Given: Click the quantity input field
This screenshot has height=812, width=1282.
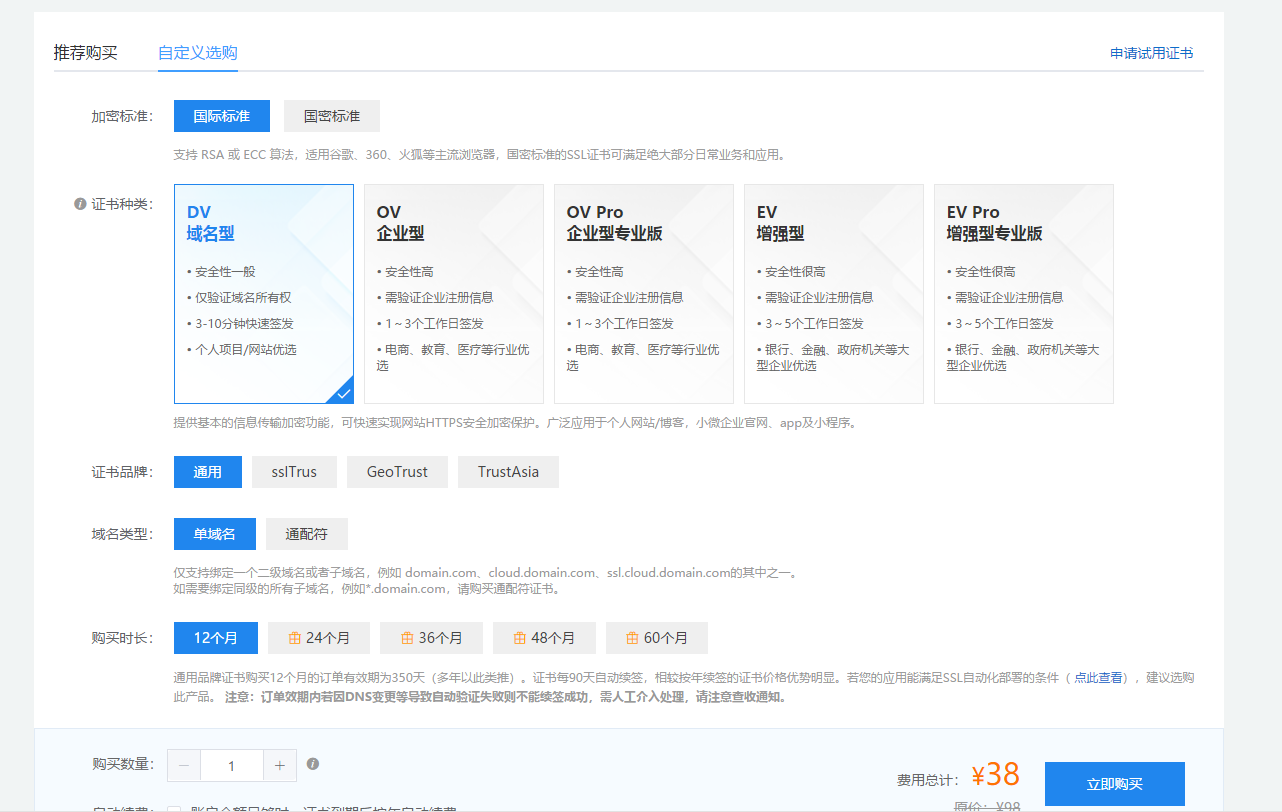Looking at the screenshot, I should (x=232, y=764).
